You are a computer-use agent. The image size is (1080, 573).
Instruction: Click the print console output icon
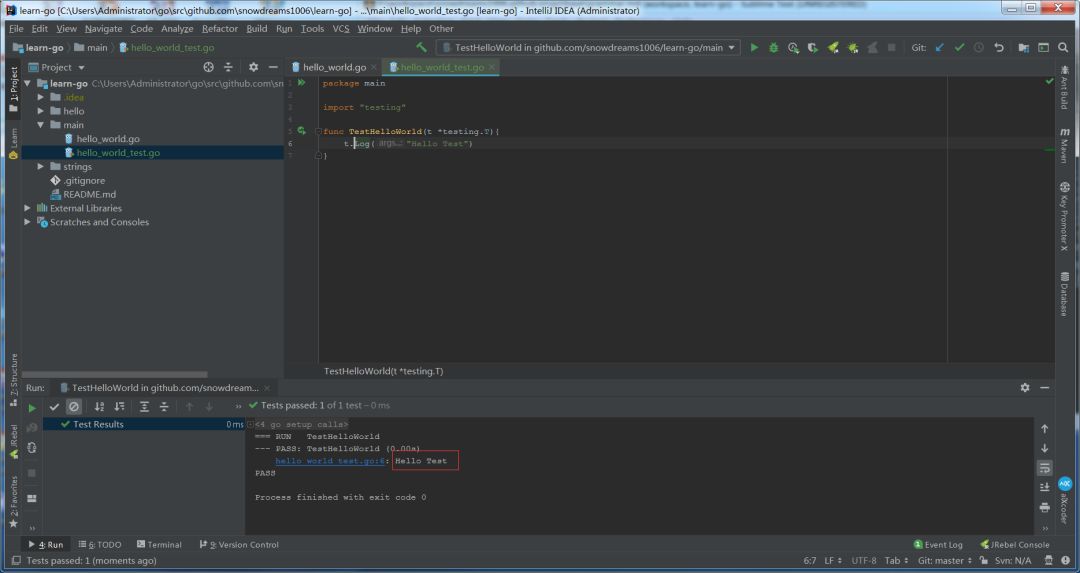1044,507
